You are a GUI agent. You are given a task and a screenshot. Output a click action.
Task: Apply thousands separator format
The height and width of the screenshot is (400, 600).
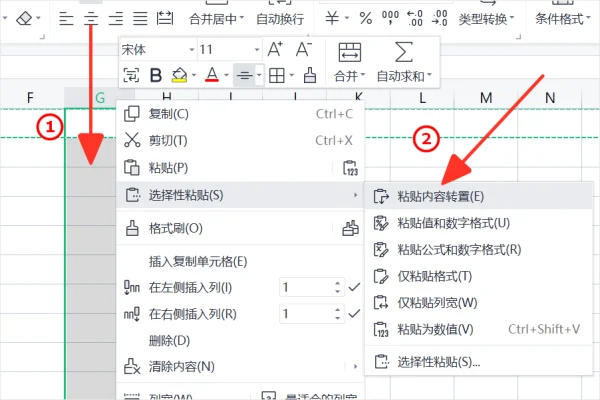tap(390, 18)
